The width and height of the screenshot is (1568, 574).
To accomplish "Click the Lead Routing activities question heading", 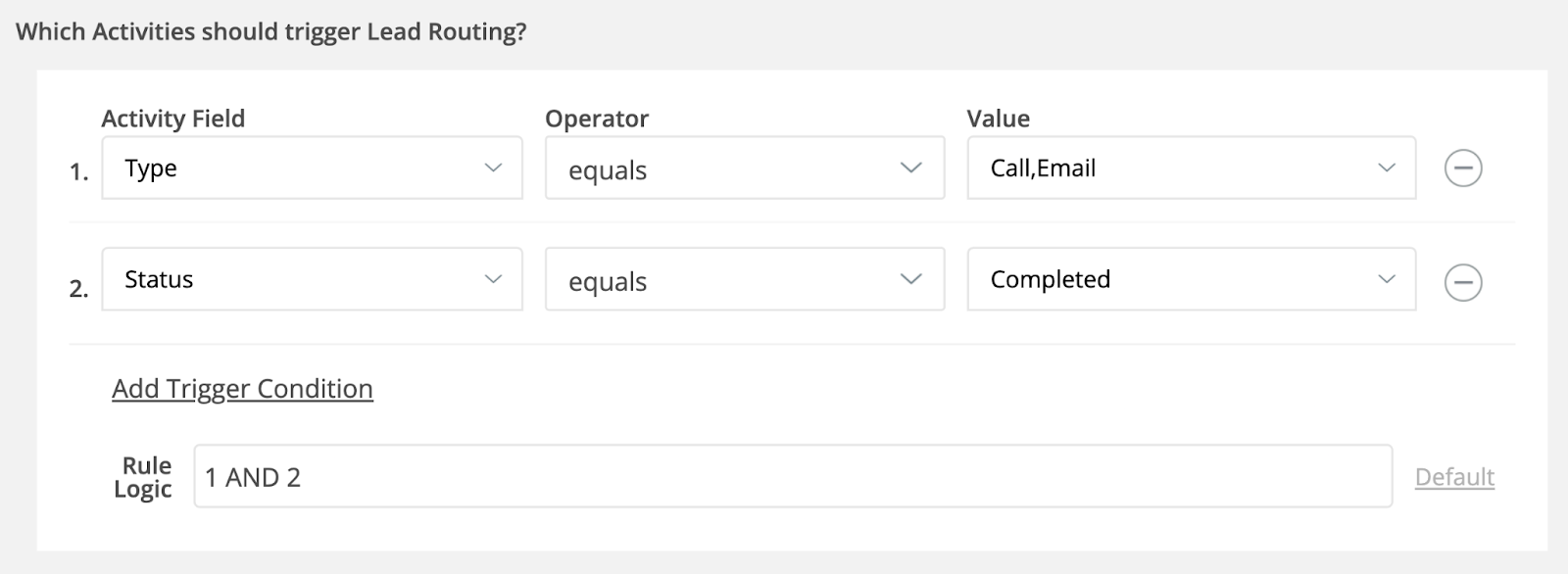I will tap(271, 31).
